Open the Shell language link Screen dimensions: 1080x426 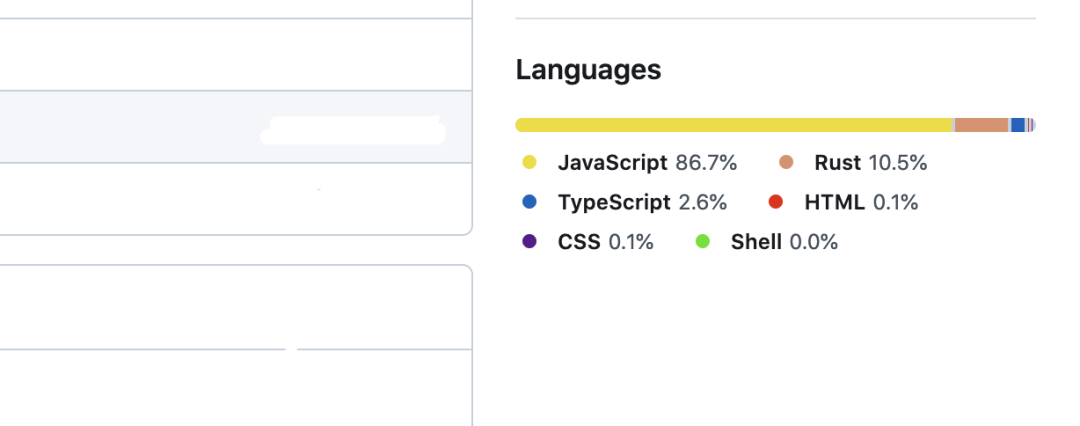pyautogui.click(x=756, y=242)
